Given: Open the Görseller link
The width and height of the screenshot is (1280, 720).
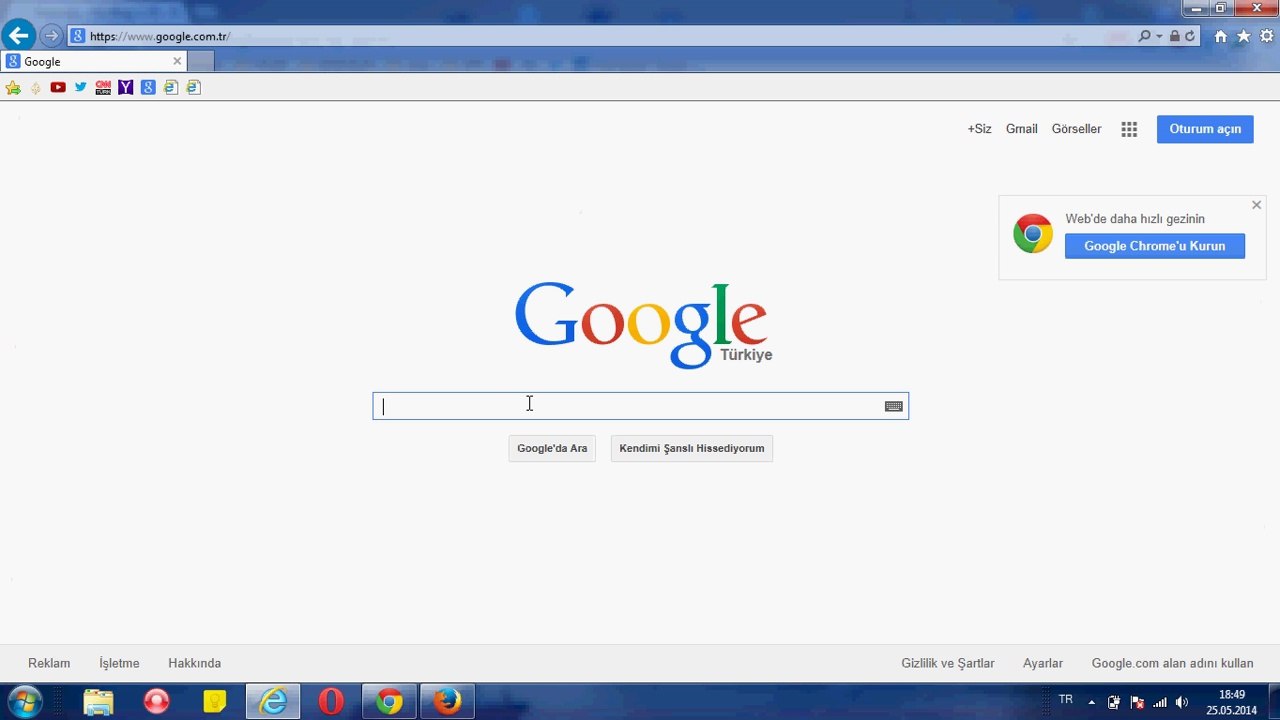Looking at the screenshot, I should 1076,129.
